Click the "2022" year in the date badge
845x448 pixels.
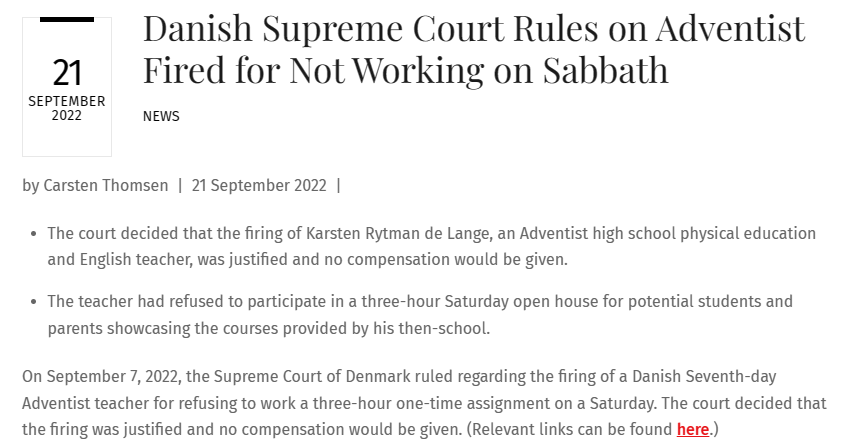point(67,116)
